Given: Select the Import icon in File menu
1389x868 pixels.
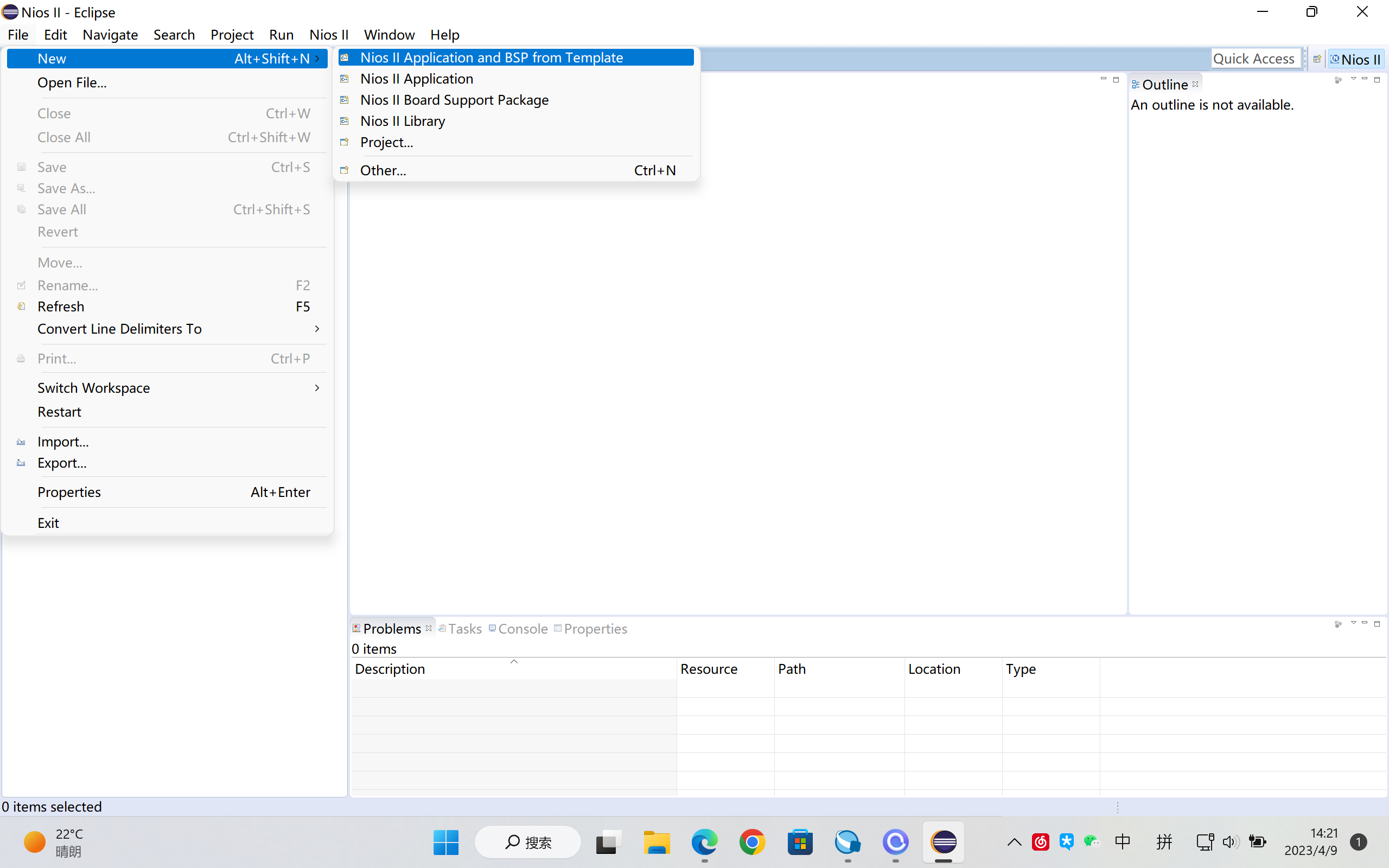Looking at the screenshot, I should (21, 440).
